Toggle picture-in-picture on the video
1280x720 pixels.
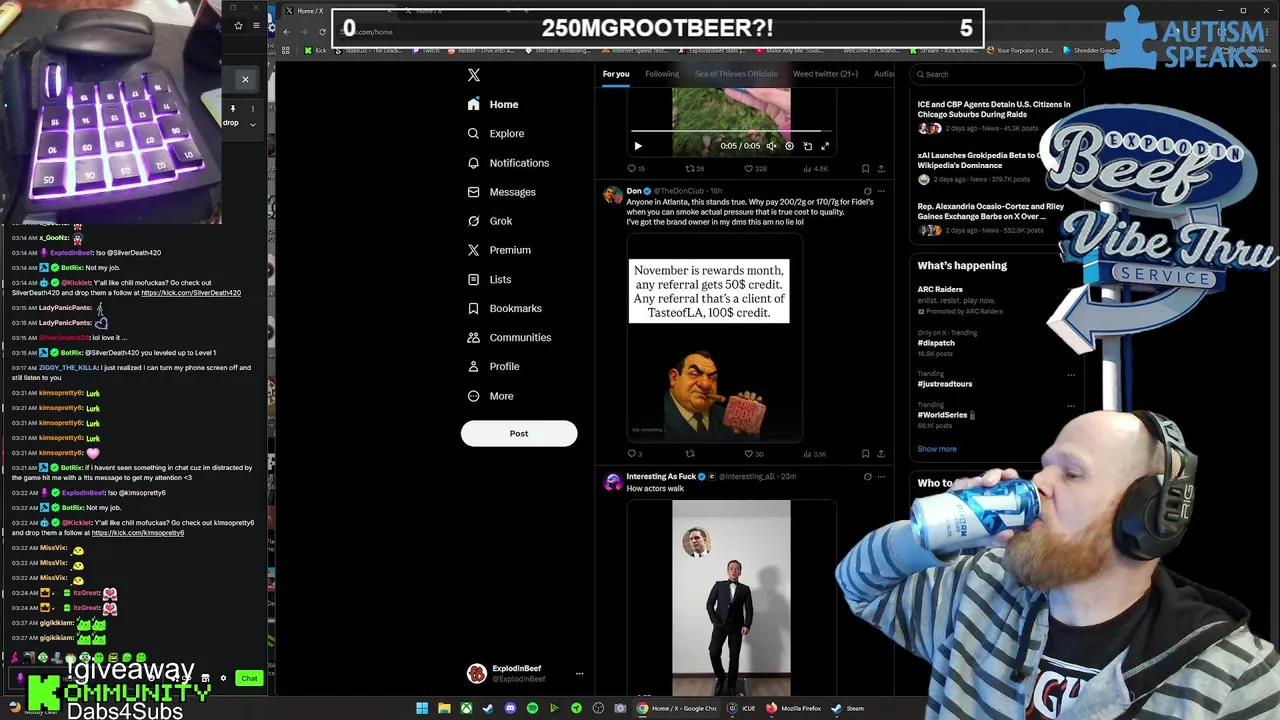[808, 146]
